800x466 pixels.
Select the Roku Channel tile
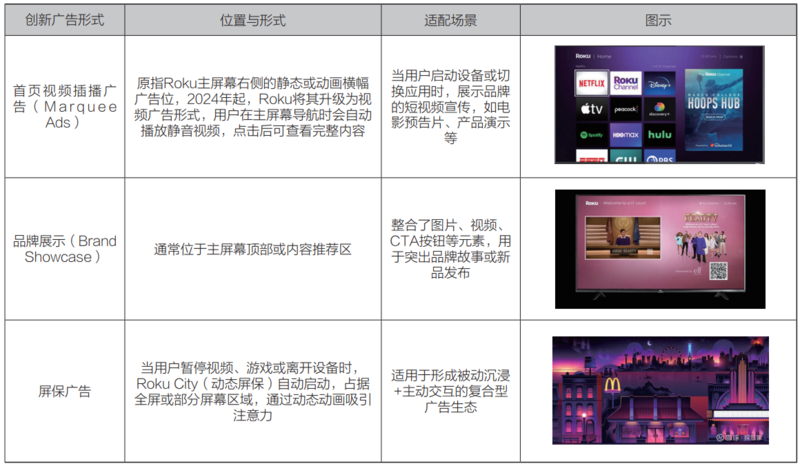tap(626, 82)
